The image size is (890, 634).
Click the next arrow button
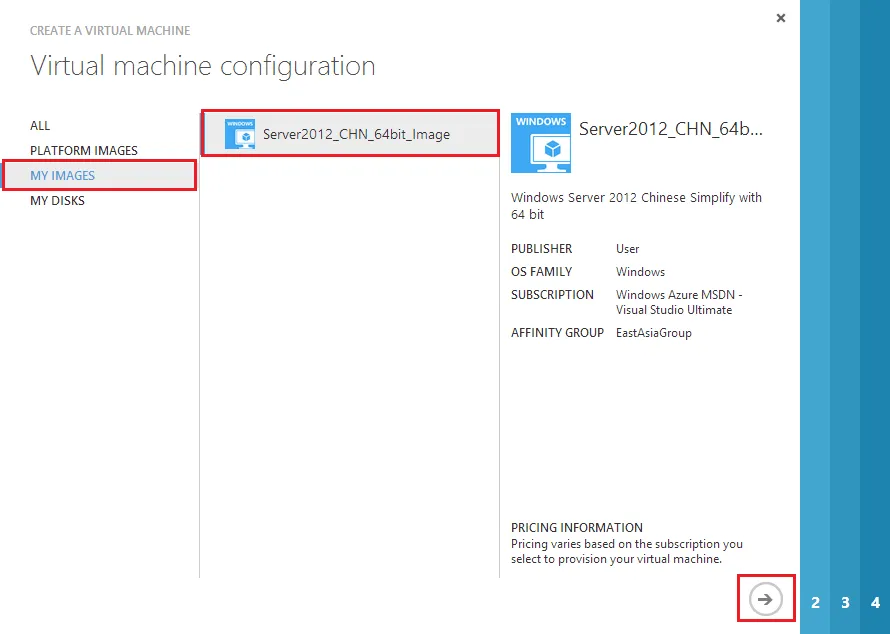(x=765, y=599)
